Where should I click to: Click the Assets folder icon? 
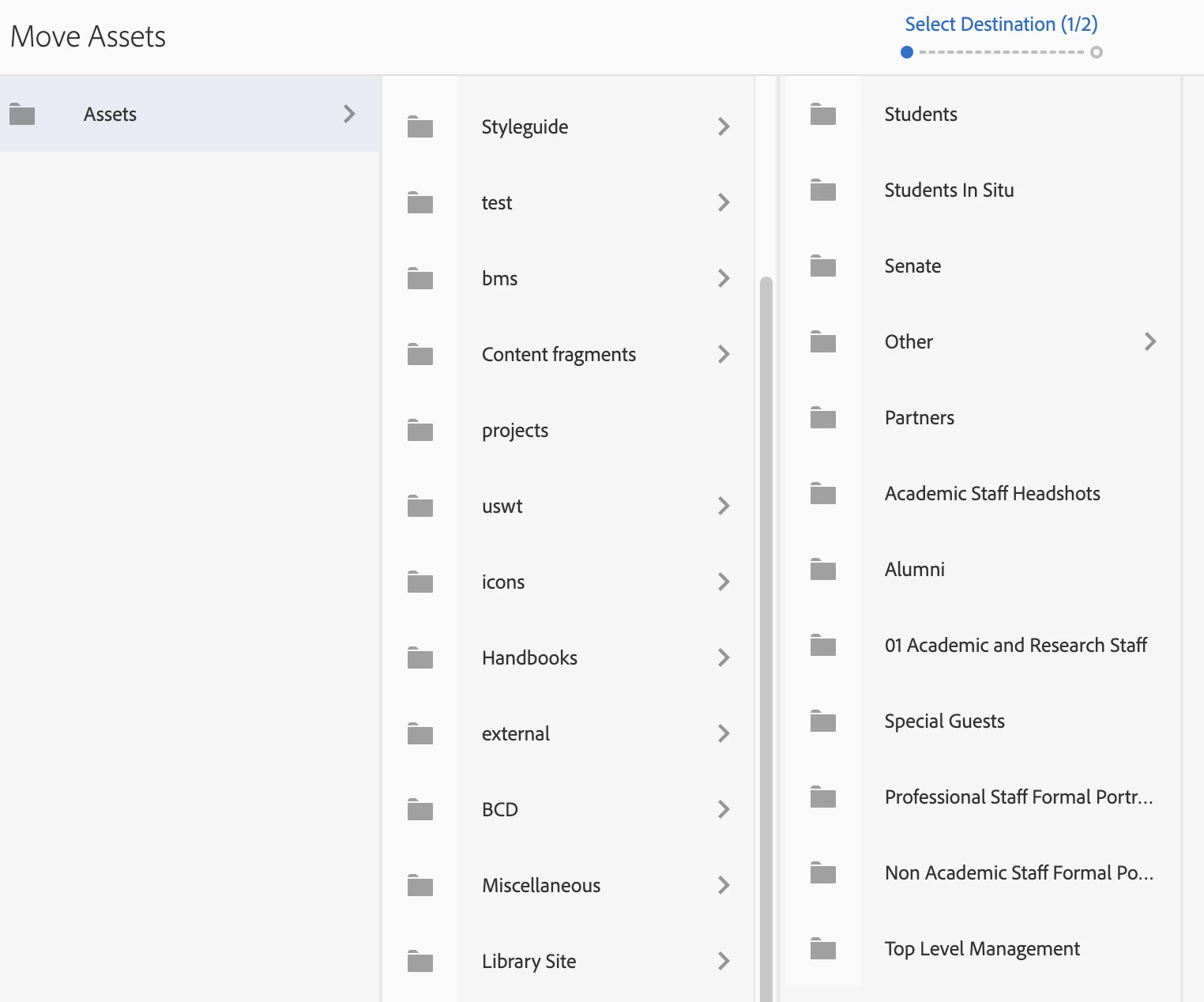22,115
